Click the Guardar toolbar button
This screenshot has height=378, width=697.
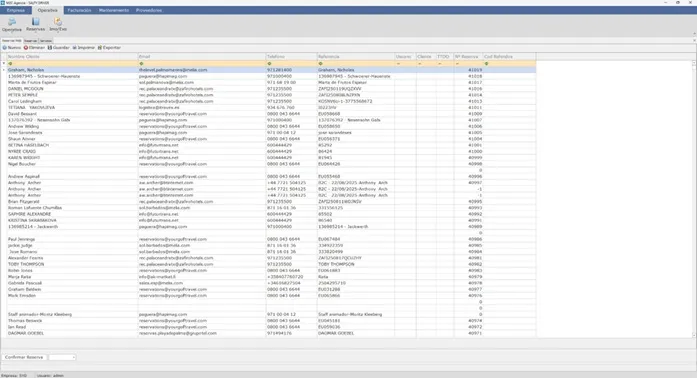pos(59,48)
